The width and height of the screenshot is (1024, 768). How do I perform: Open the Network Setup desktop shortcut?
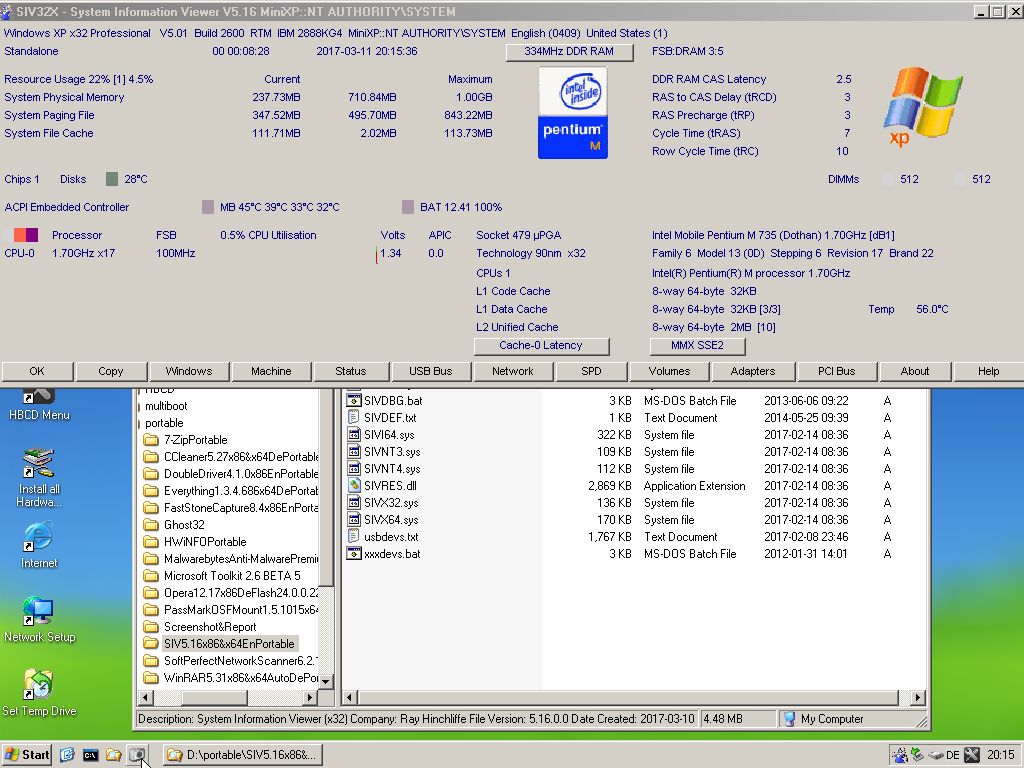coord(39,619)
